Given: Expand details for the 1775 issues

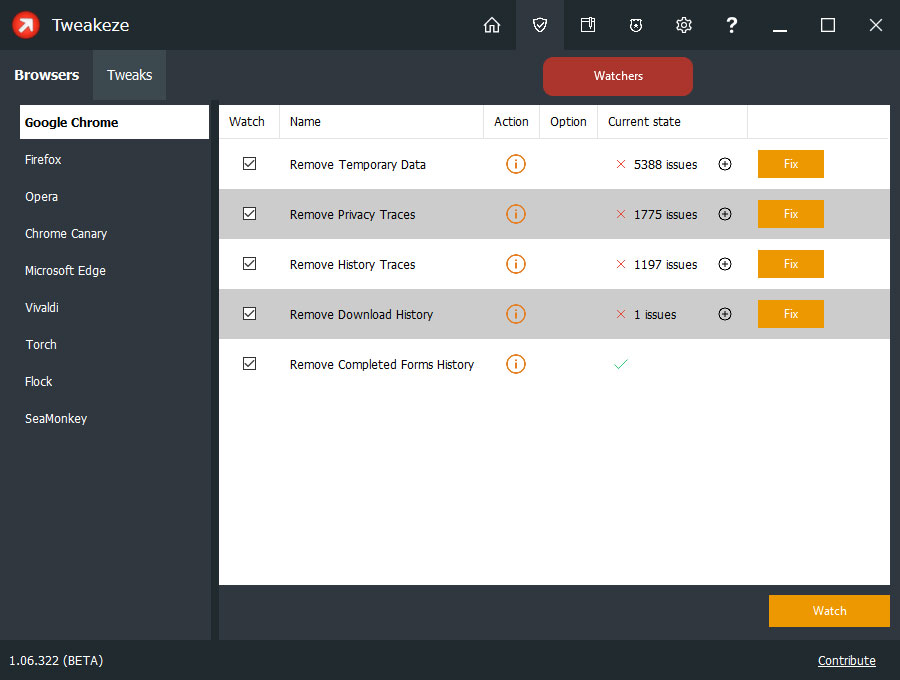Looking at the screenshot, I should pos(724,213).
